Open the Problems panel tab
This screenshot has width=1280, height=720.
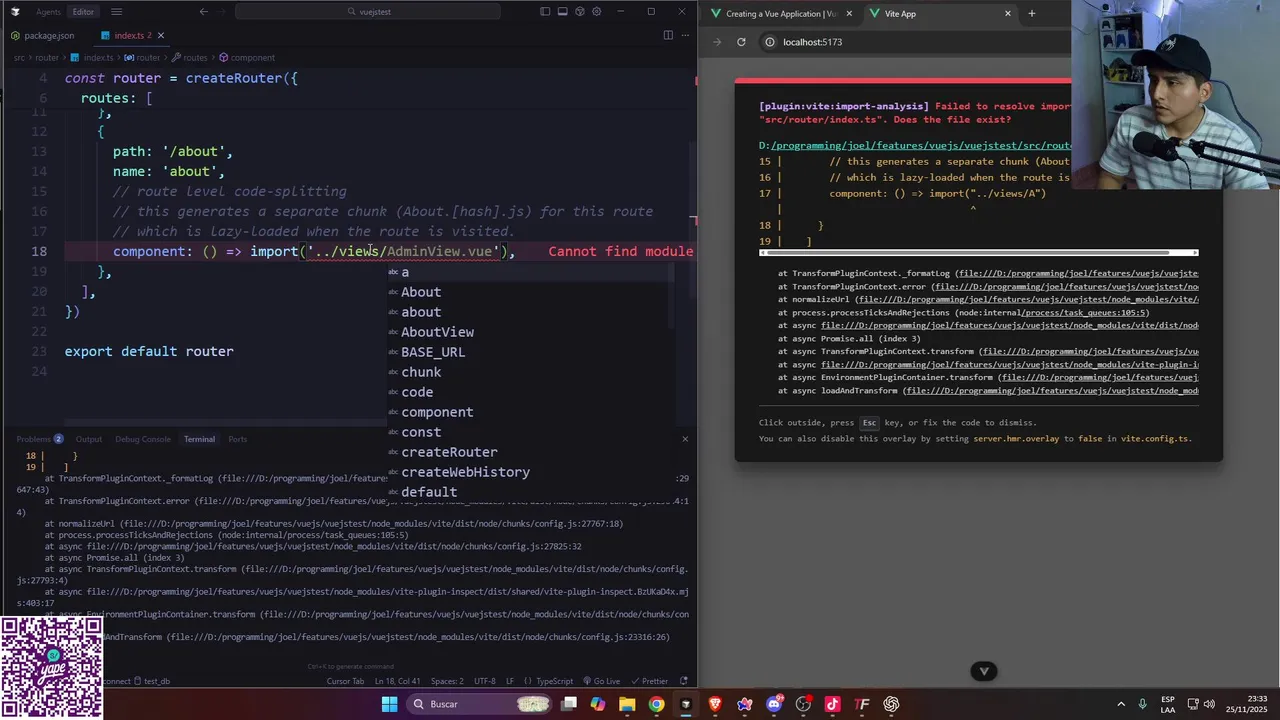(39, 439)
